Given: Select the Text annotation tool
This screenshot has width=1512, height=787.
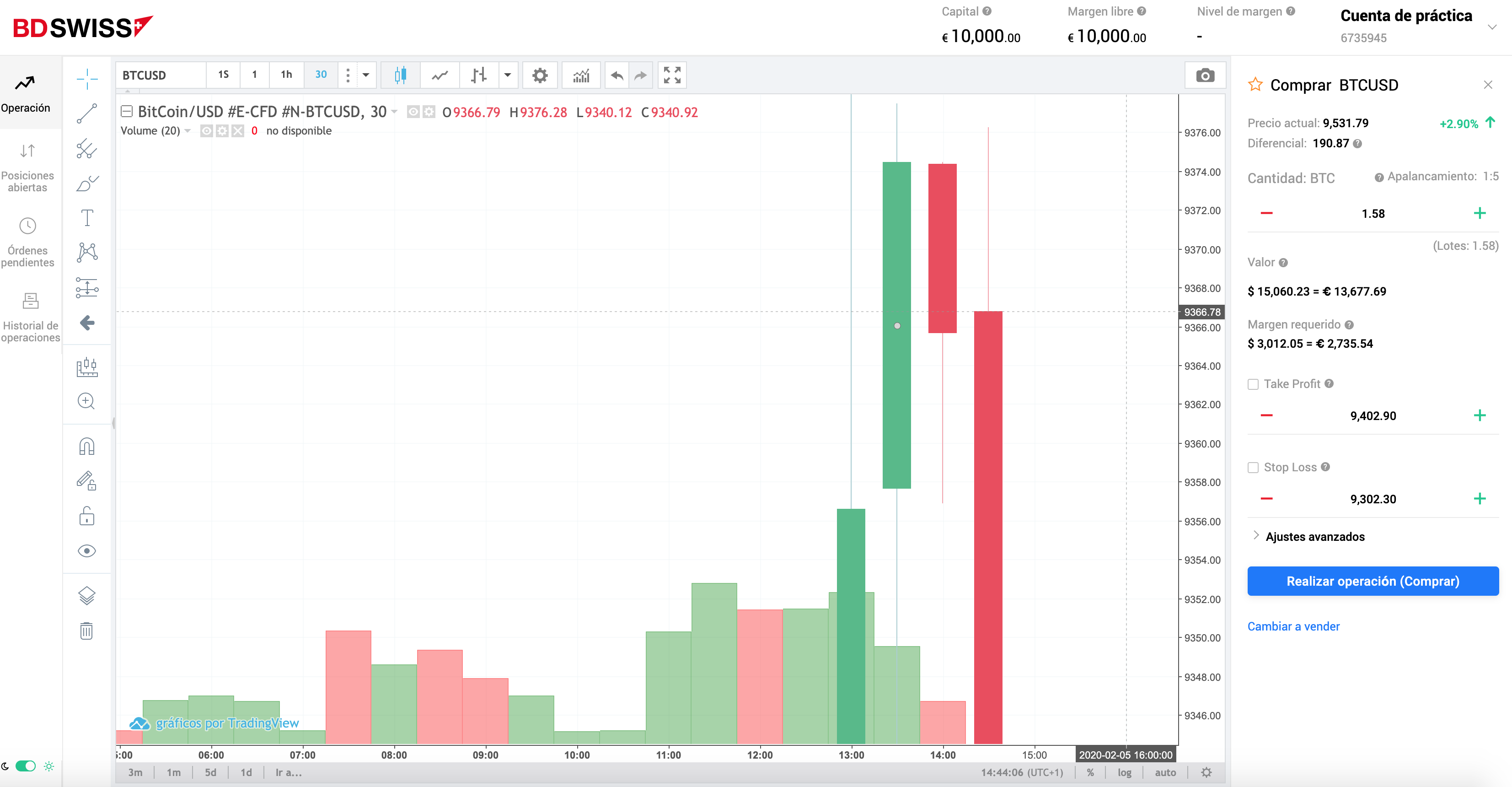Looking at the screenshot, I should (x=87, y=218).
